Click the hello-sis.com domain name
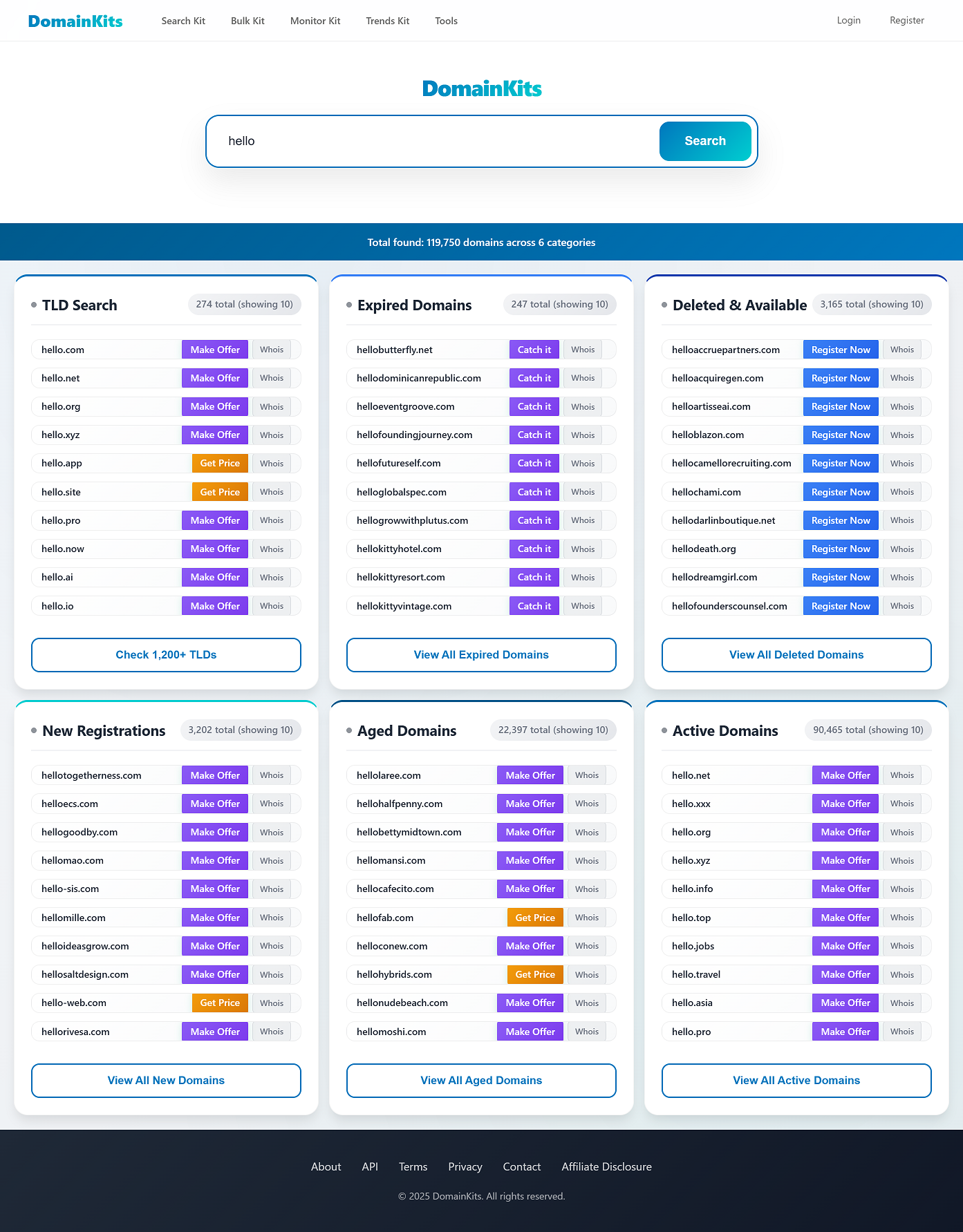The image size is (963, 1232). click(70, 889)
